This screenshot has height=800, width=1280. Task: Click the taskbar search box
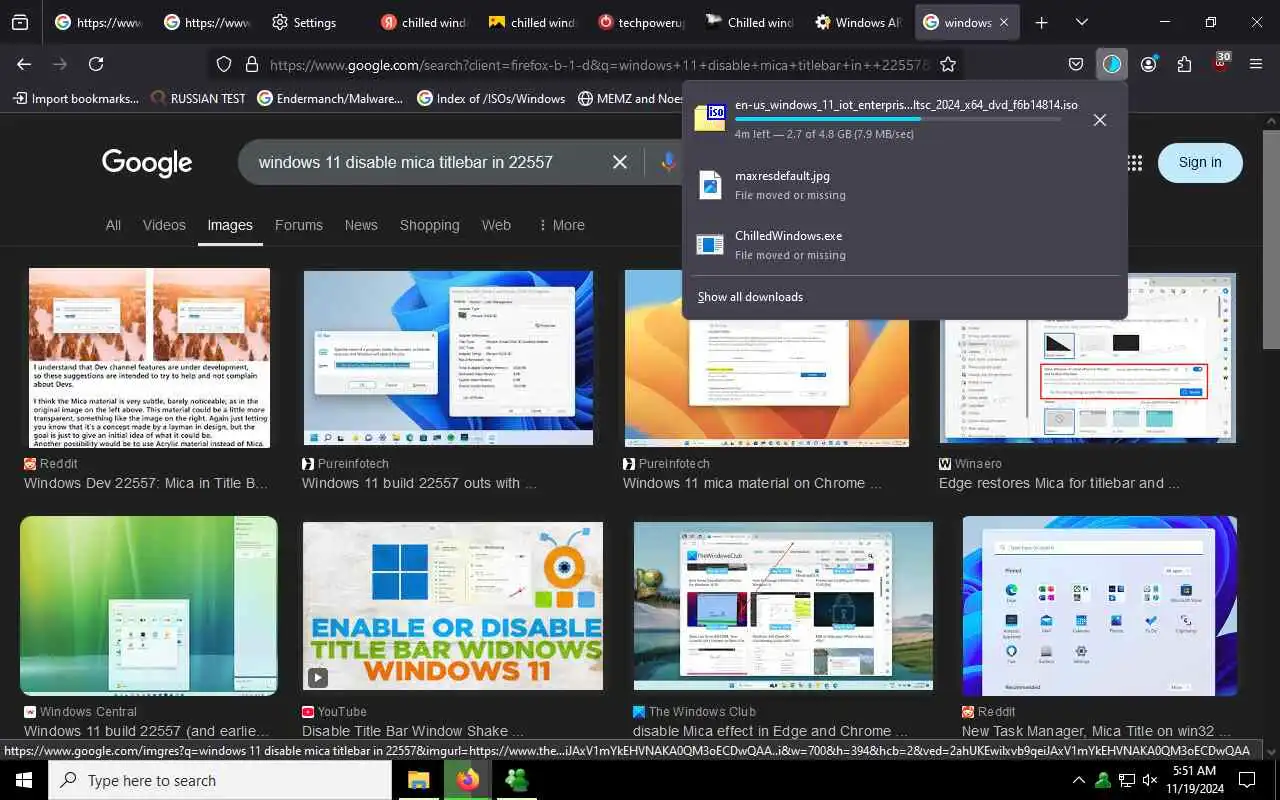click(220, 780)
